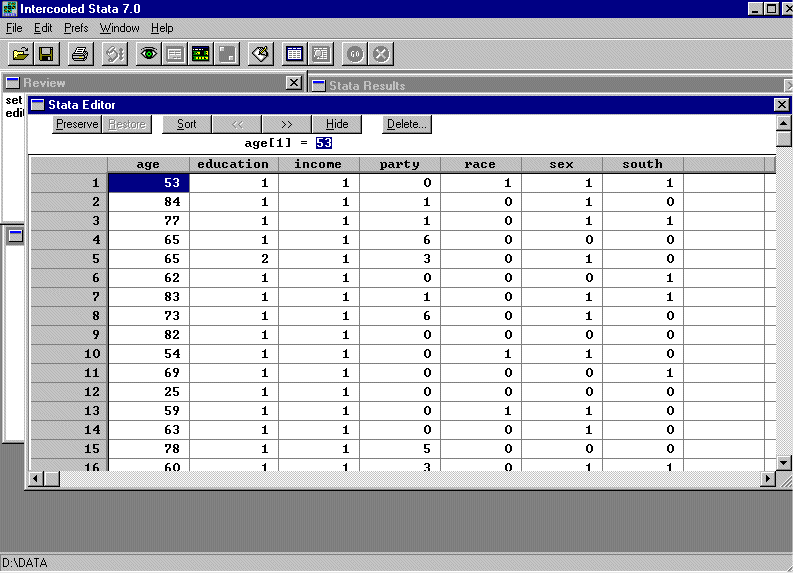Screen dimensions: 793x573
Task: Click the Print results icon
Action: 80,54
